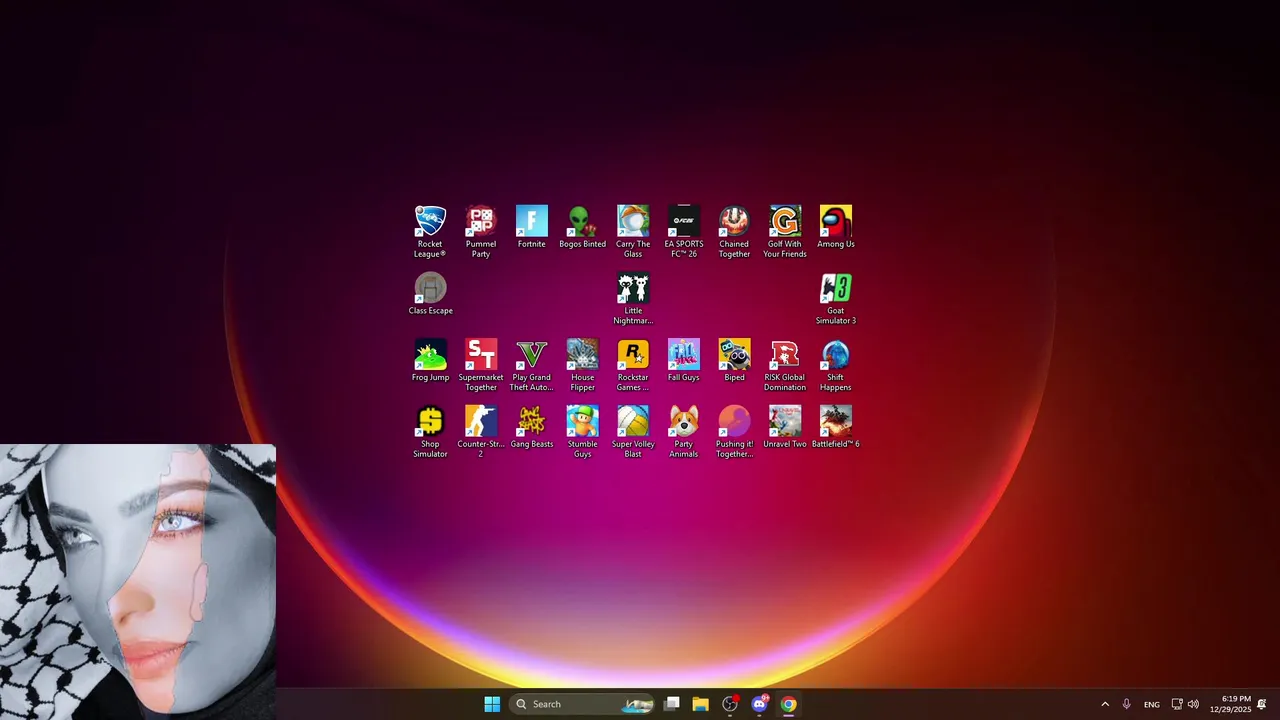1280x720 pixels.
Task: Open the clock showing 6:19 PM
Action: (1230, 704)
